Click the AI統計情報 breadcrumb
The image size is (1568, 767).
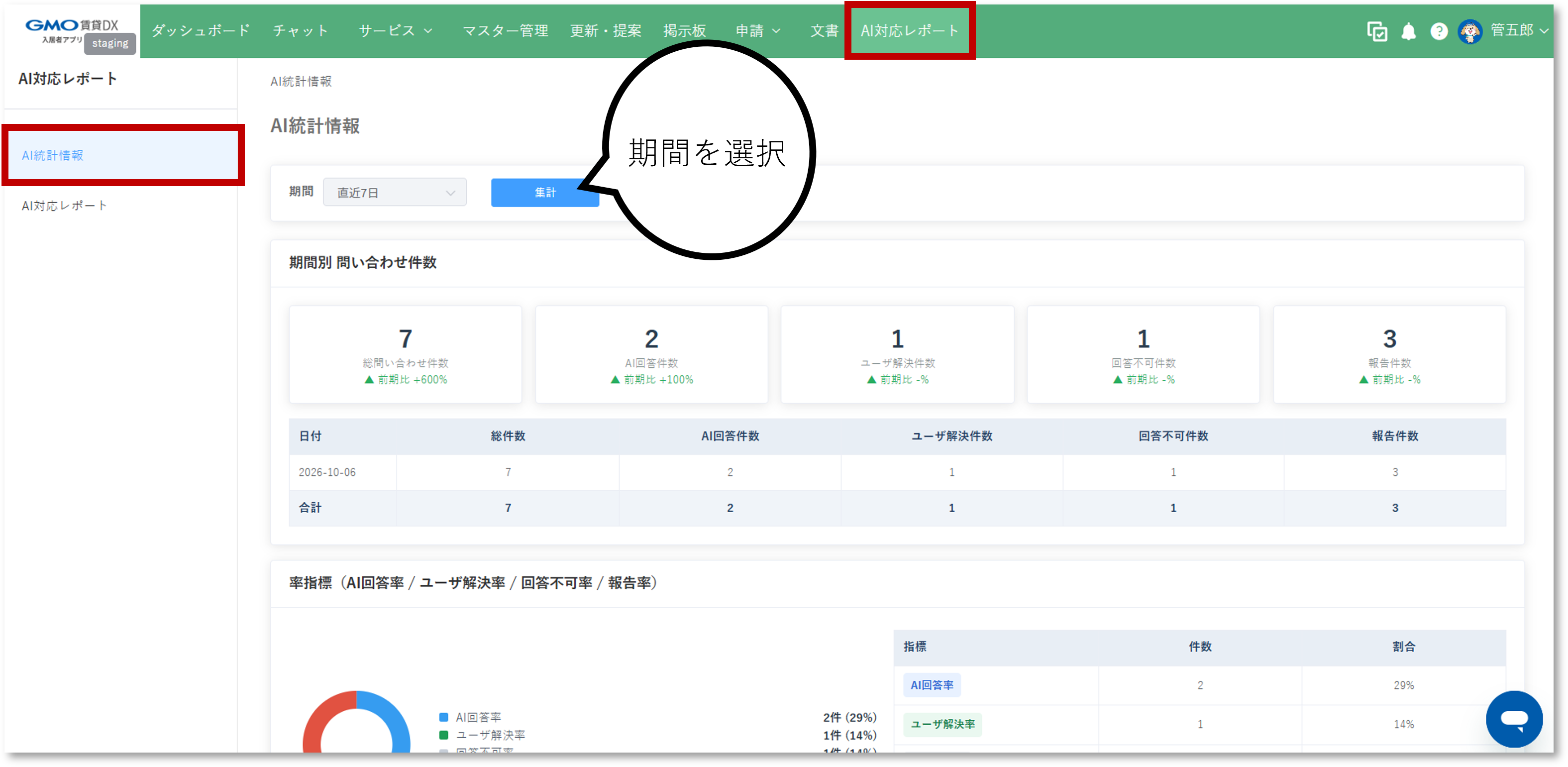point(301,81)
